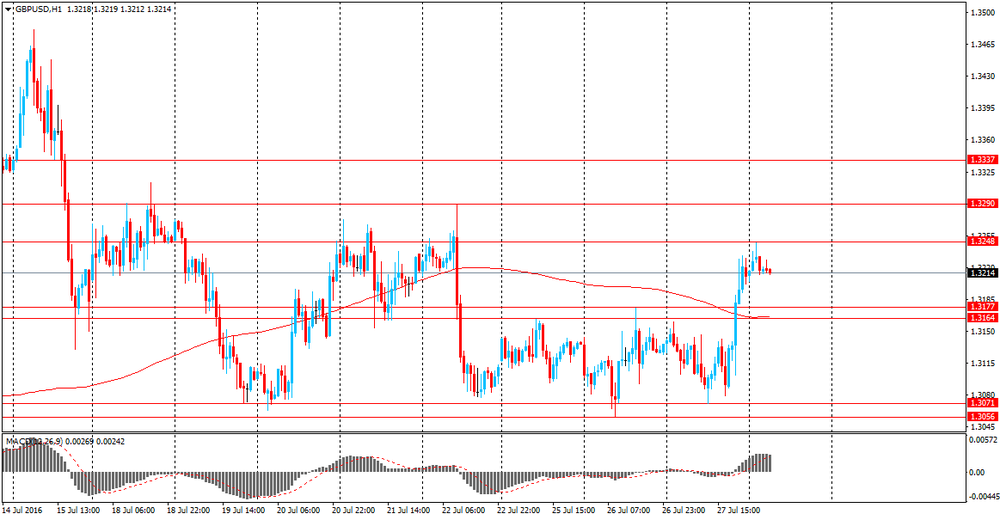Viewport: 1000px width, 520px height.
Task: Select the 1.3177 red price level tag
Action: (x=982, y=307)
